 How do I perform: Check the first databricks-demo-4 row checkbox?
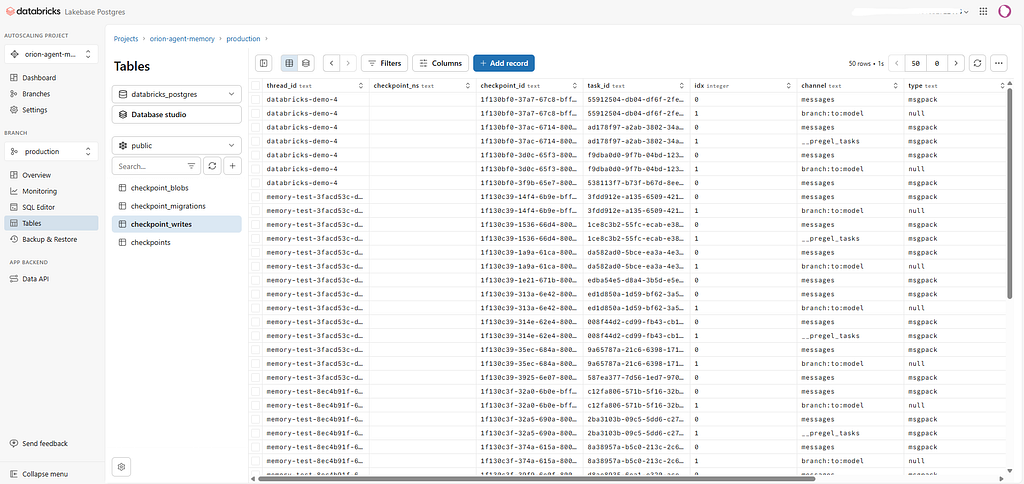coord(255,99)
